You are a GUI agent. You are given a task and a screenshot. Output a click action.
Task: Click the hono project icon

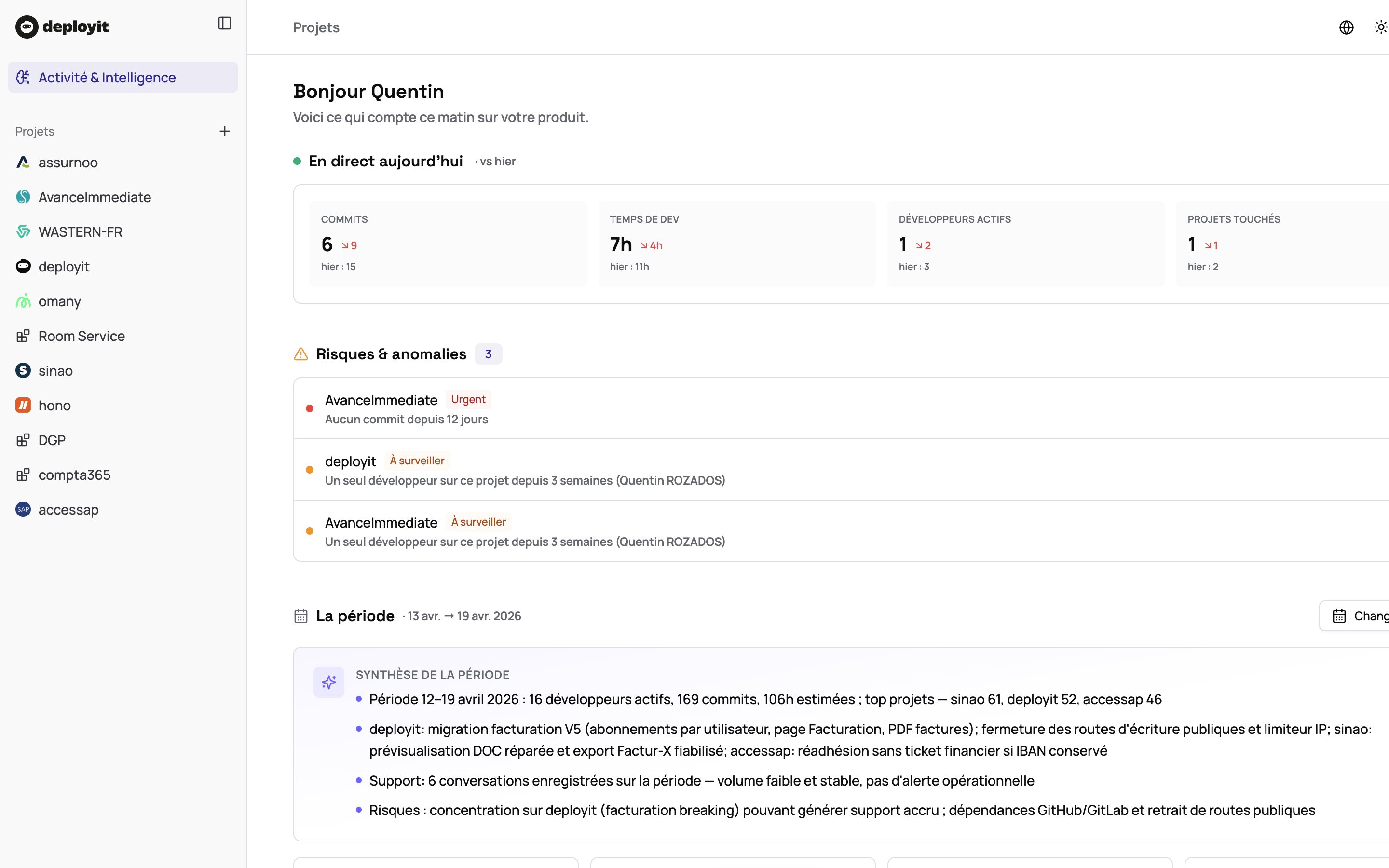click(23, 405)
